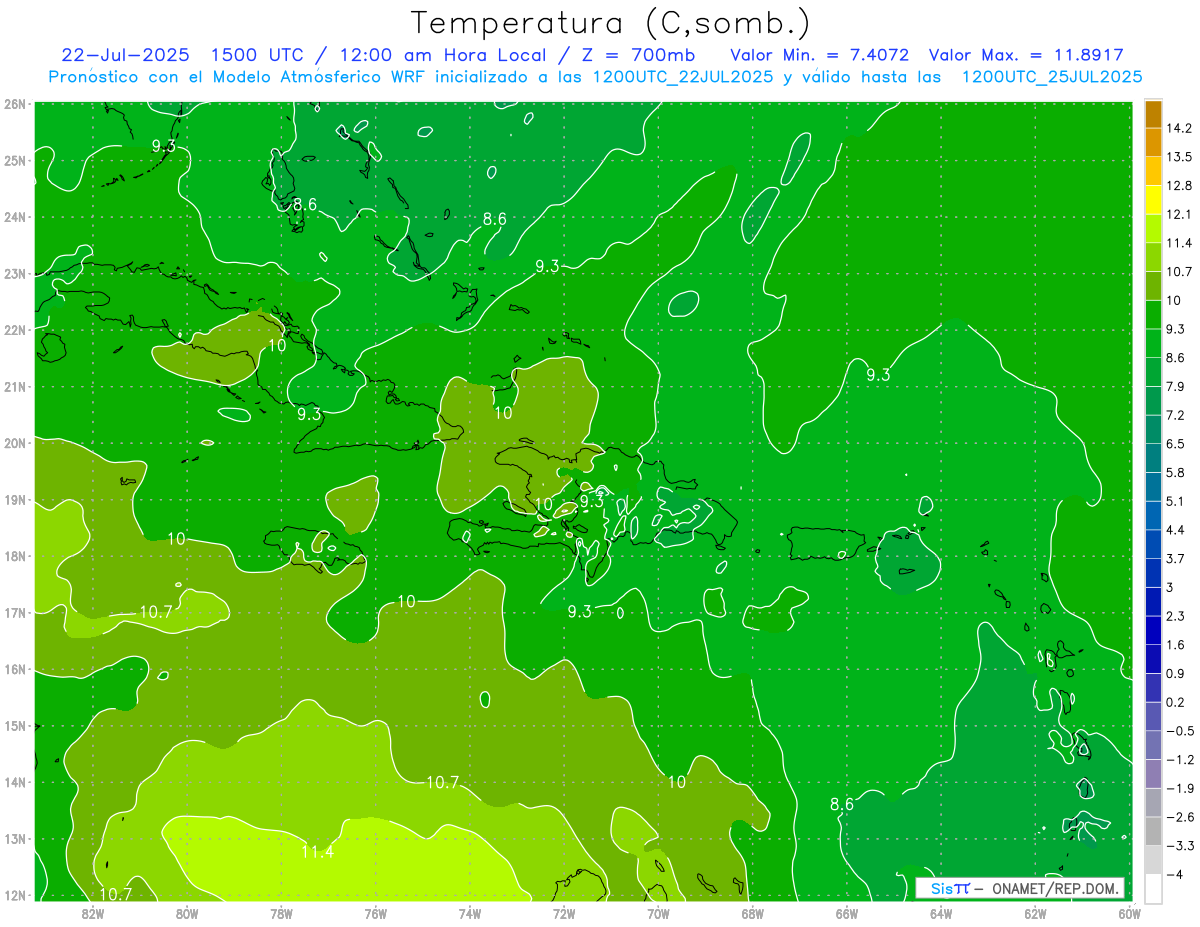Image resolution: width=1200 pixels, height=927 pixels.
Task: Click the '82W' longitude axis label
Action: coord(93,912)
